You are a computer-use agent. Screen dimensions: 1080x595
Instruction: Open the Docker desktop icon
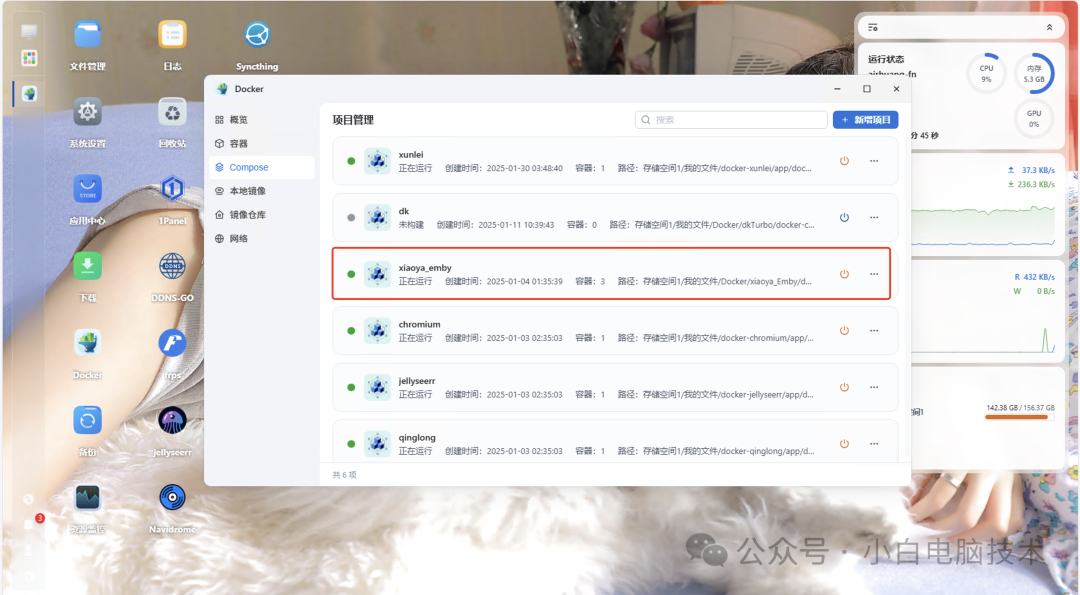[x=87, y=343]
